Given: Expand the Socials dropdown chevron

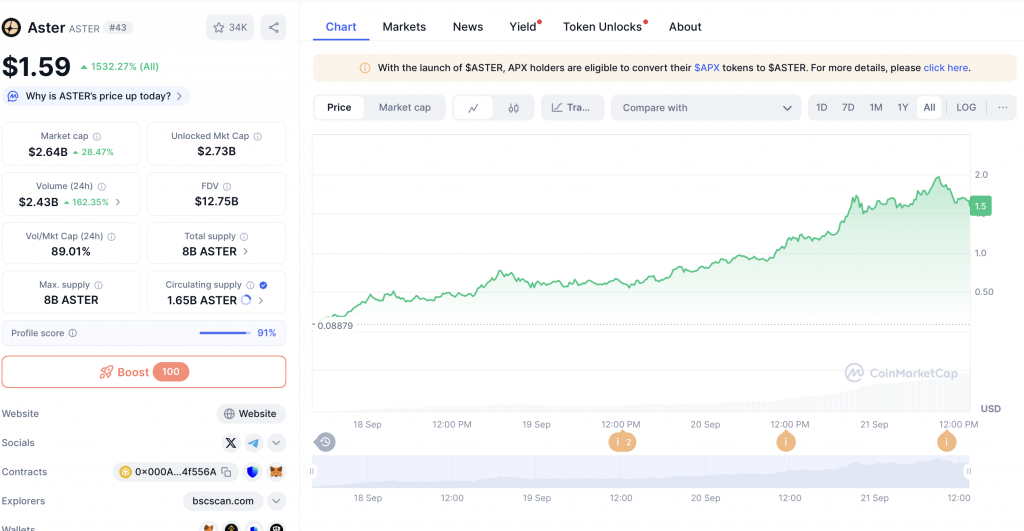Looking at the screenshot, I should 276,443.
